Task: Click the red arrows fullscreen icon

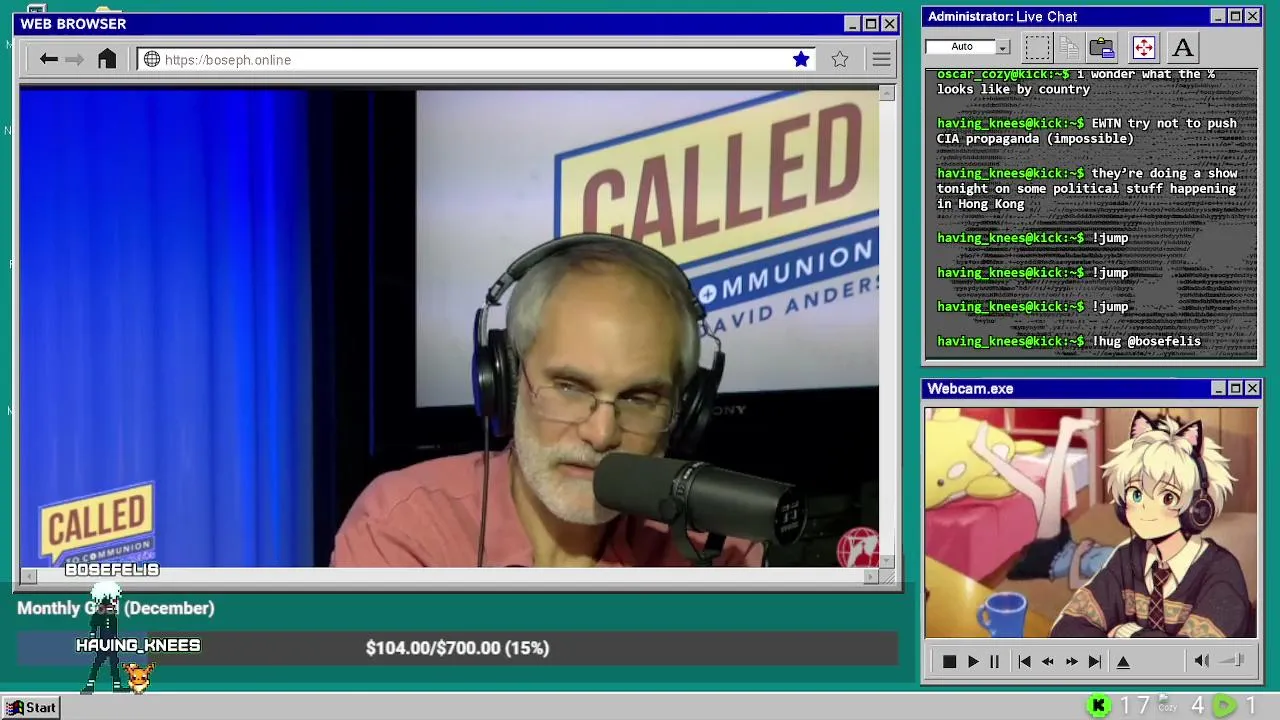Action: [1143, 47]
